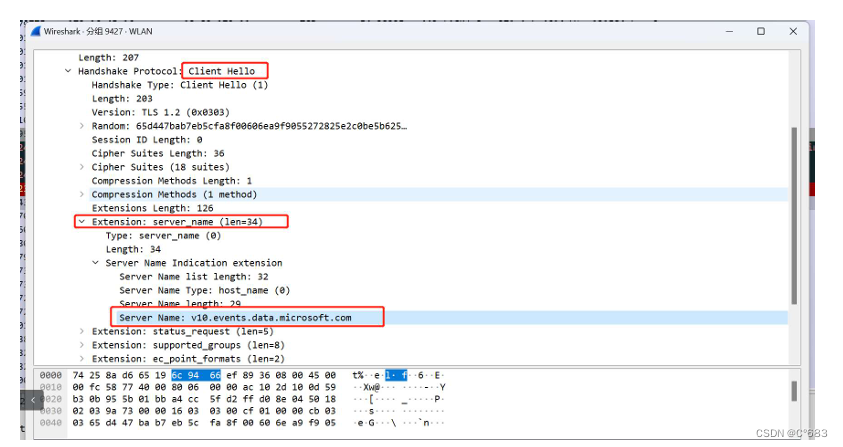Expand Extension status_request (len=5)

click(82, 331)
